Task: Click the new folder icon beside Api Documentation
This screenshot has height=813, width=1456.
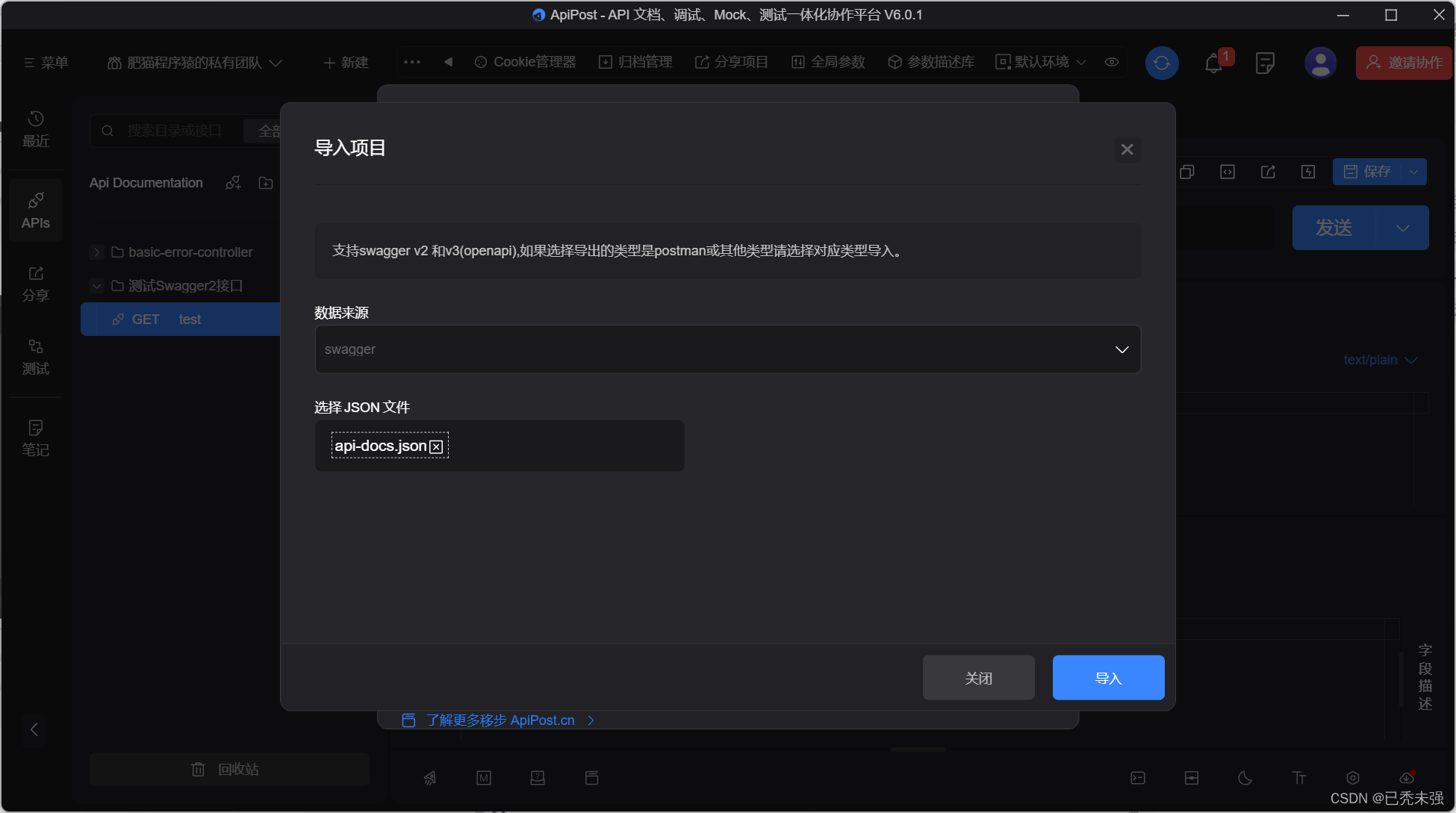Action: [266, 183]
